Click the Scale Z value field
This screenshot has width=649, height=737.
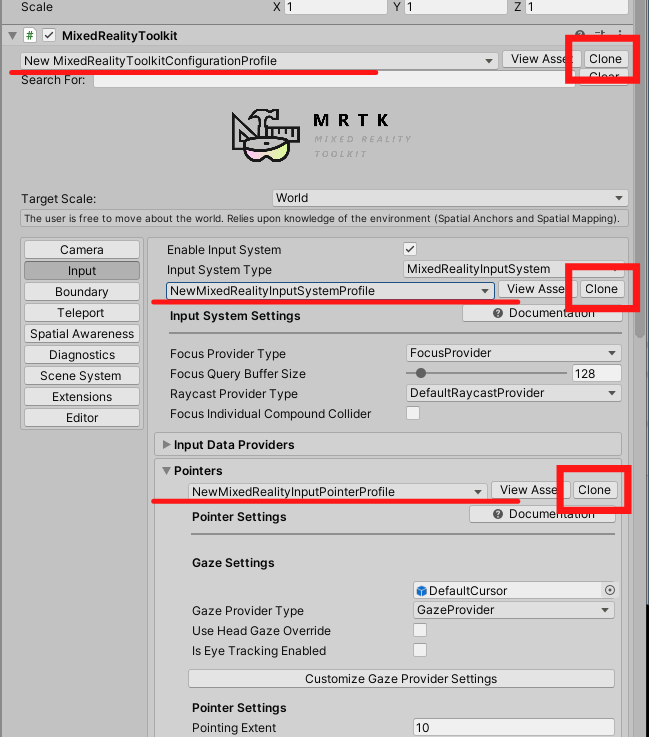(576, 7)
